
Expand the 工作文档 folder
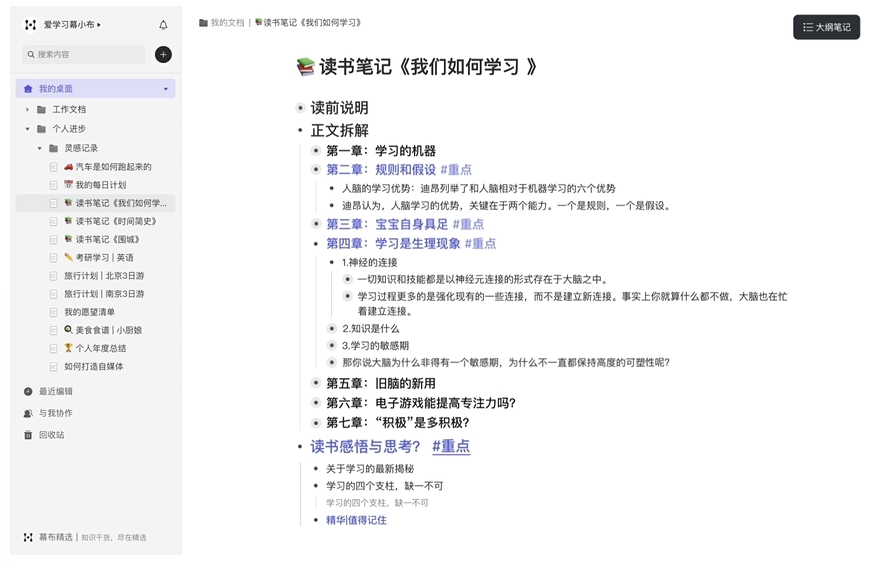pos(28,109)
